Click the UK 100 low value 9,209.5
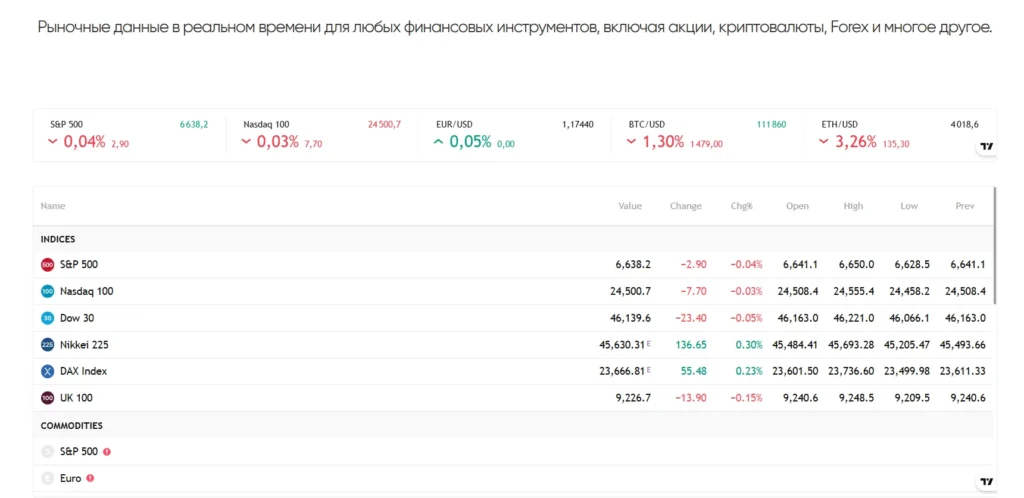The width and height of the screenshot is (1024, 498). click(913, 398)
